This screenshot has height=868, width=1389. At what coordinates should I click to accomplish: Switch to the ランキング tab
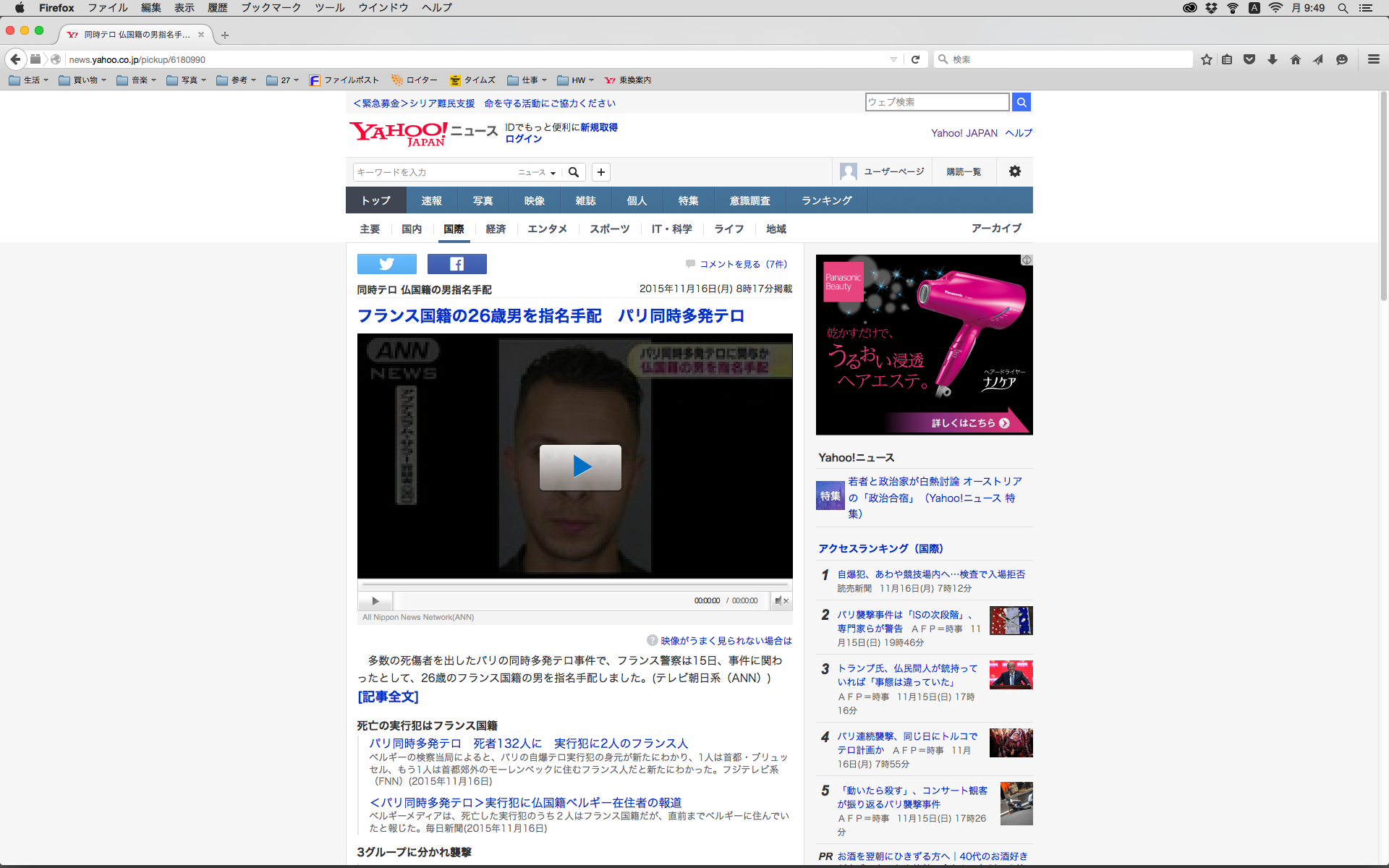point(826,200)
